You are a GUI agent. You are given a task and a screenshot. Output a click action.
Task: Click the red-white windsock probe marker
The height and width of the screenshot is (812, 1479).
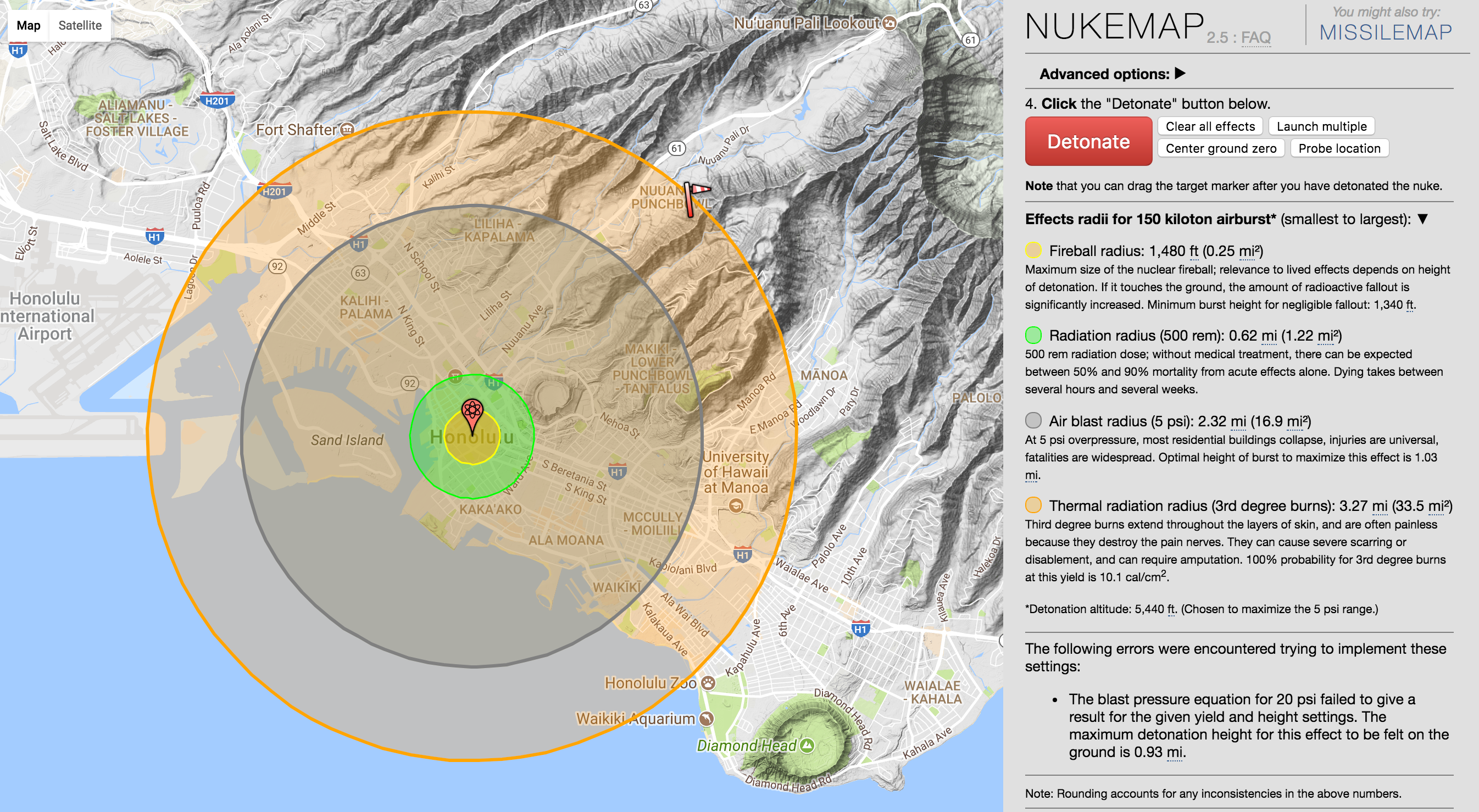click(696, 199)
